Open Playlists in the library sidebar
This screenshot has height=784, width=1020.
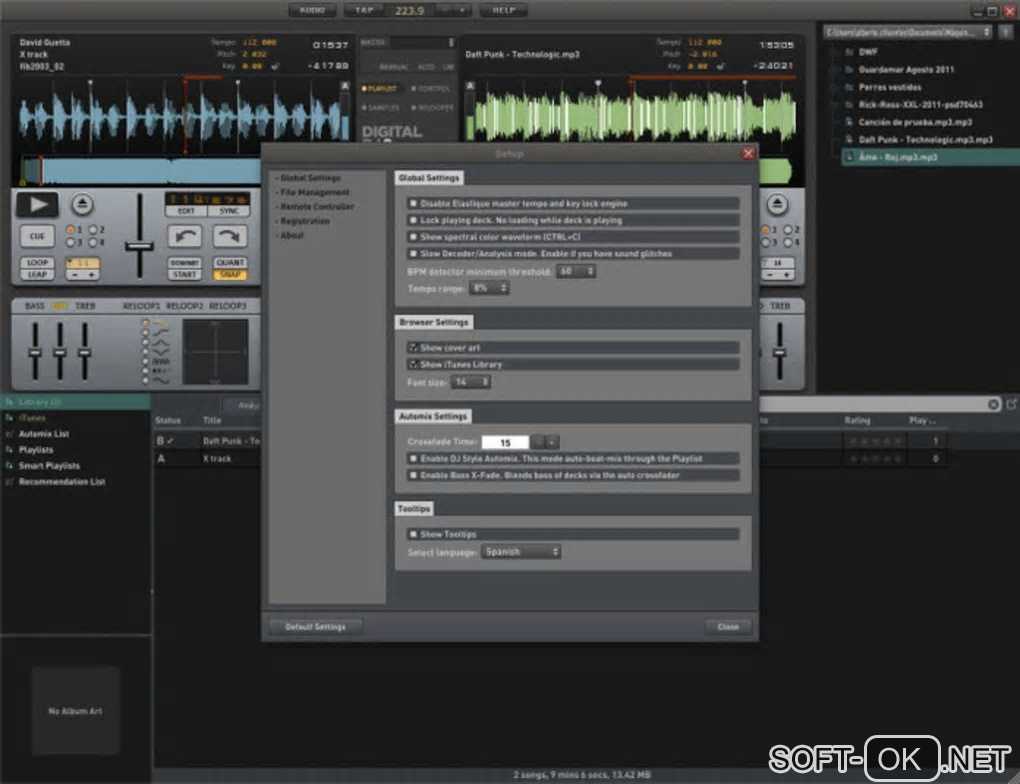click(36, 450)
